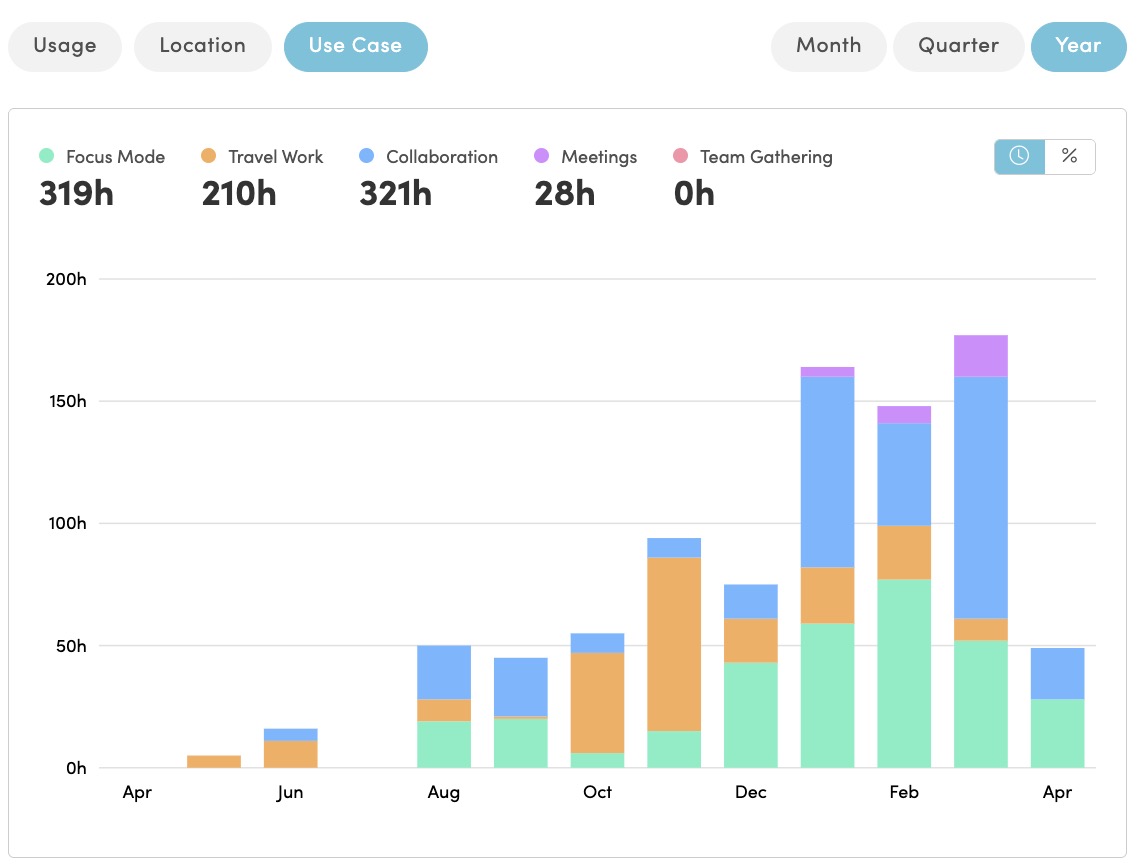Click the green Focus Mode color swatch
Image resolution: width=1139 pixels, height=868 pixels.
pos(46,156)
